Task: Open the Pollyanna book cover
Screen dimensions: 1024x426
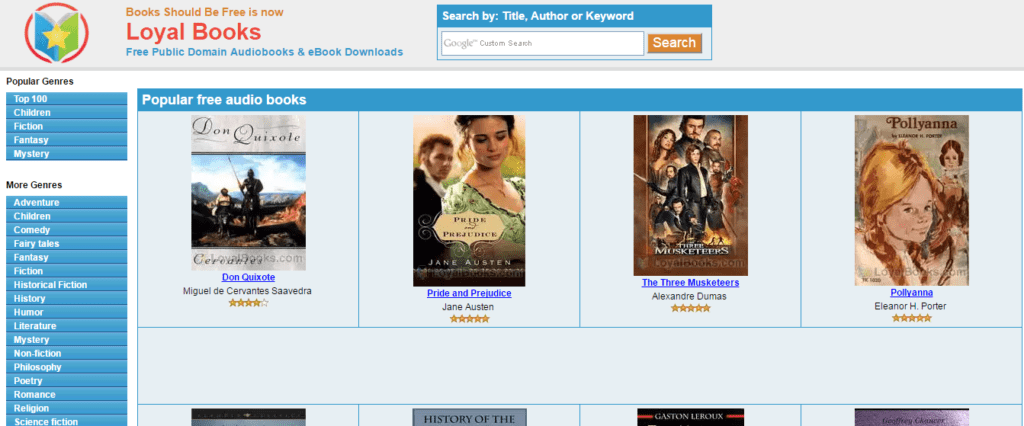Action: coord(912,201)
